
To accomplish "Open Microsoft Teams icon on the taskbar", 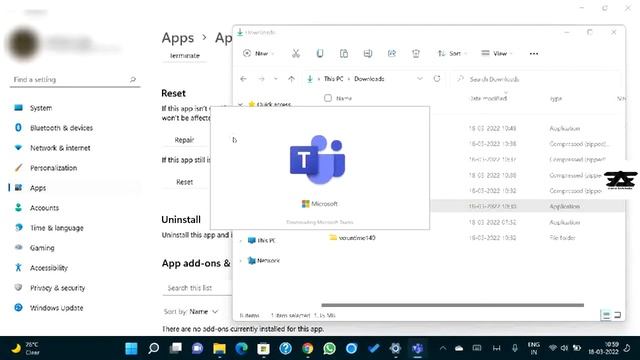I will [418, 348].
